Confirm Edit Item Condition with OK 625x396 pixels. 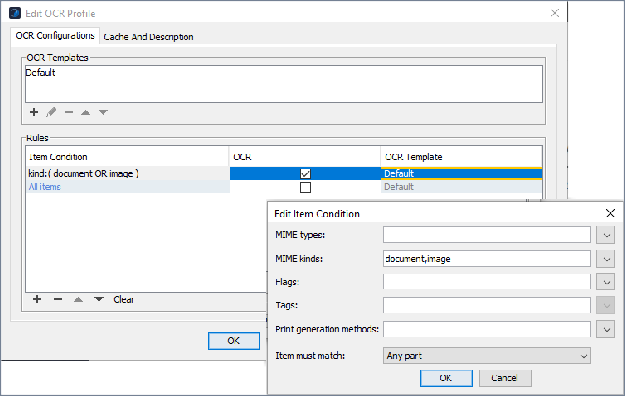click(446, 378)
